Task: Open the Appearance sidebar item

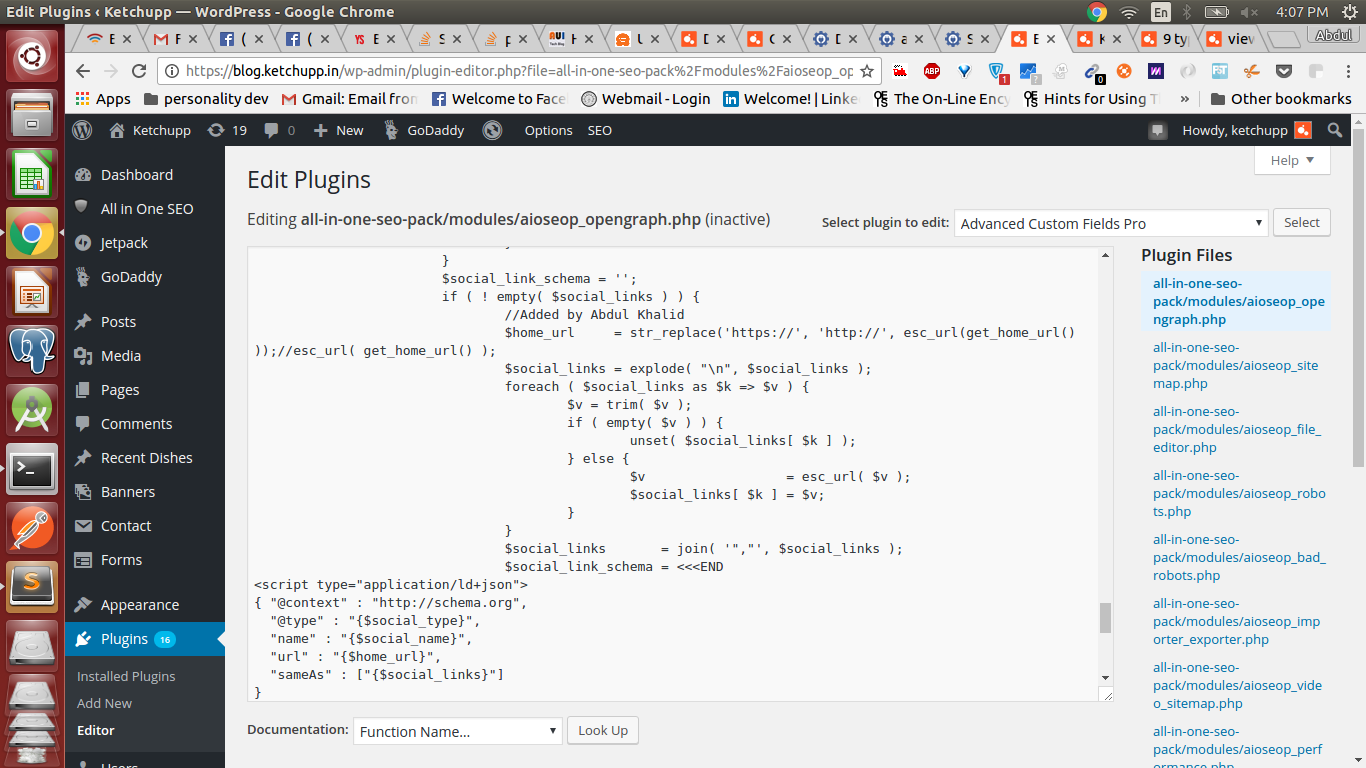Action: coord(140,604)
